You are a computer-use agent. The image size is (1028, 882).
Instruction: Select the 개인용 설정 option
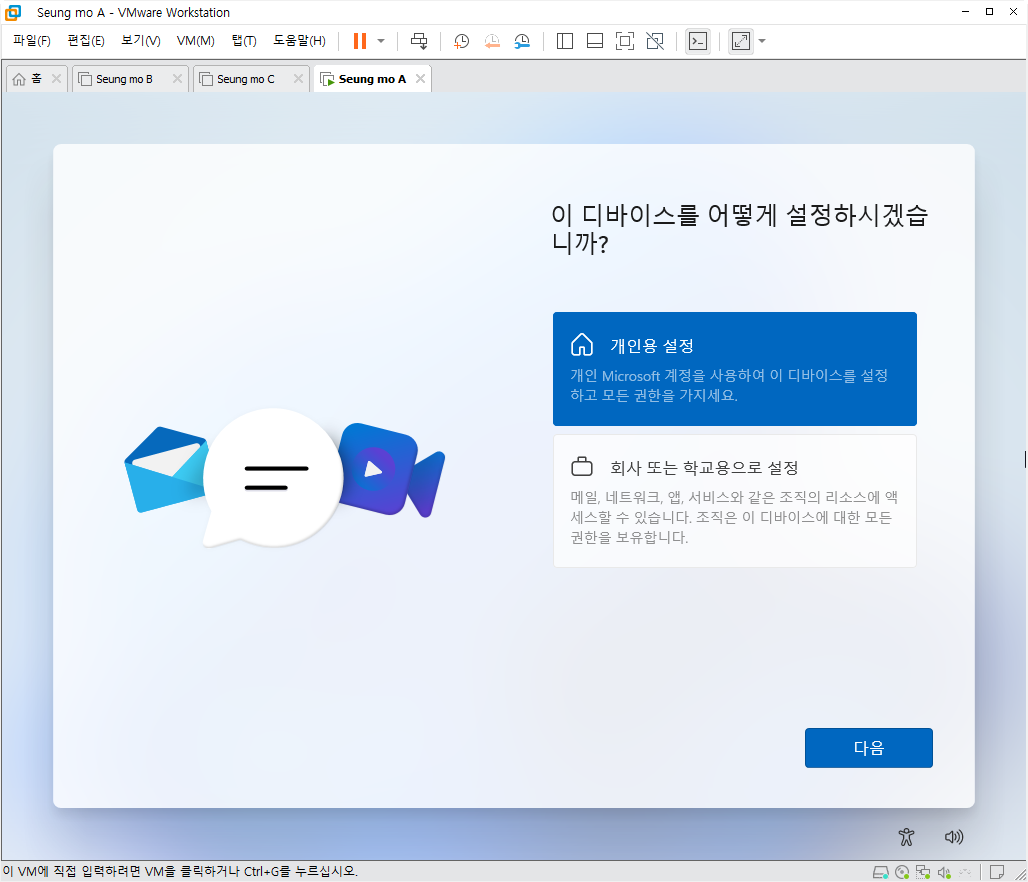point(734,369)
